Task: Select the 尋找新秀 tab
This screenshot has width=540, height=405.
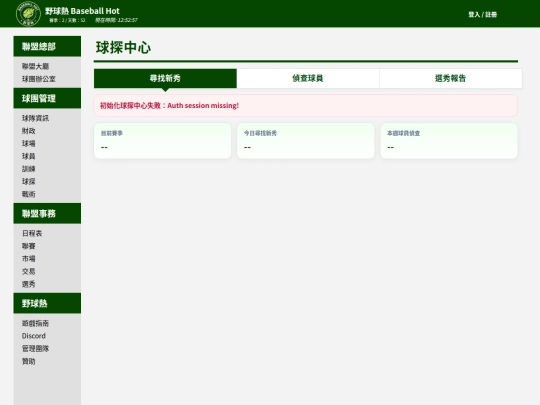Action: point(165,78)
